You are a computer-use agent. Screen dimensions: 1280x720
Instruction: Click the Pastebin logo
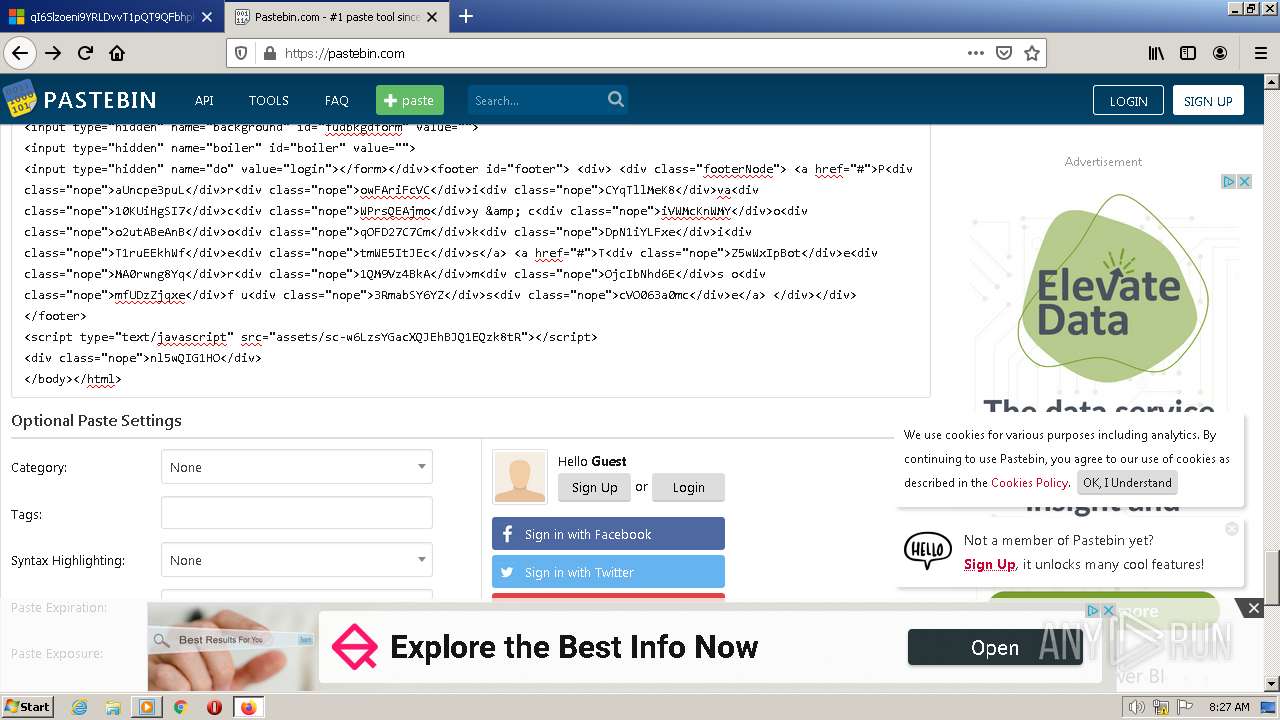pos(80,99)
